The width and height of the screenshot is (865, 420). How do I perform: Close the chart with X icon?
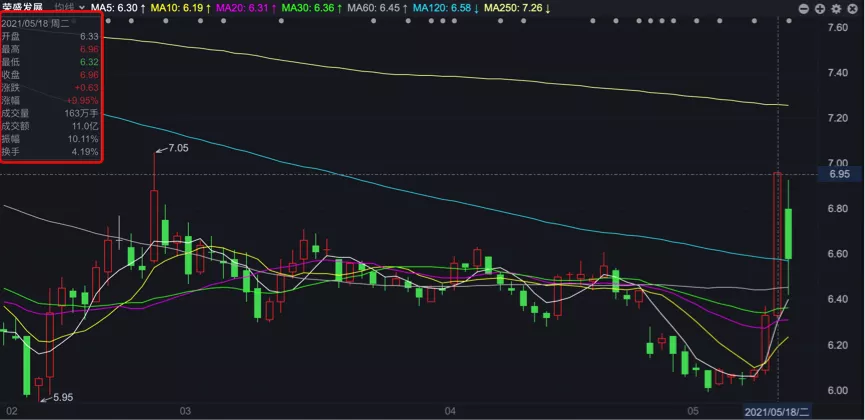click(852, 8)
